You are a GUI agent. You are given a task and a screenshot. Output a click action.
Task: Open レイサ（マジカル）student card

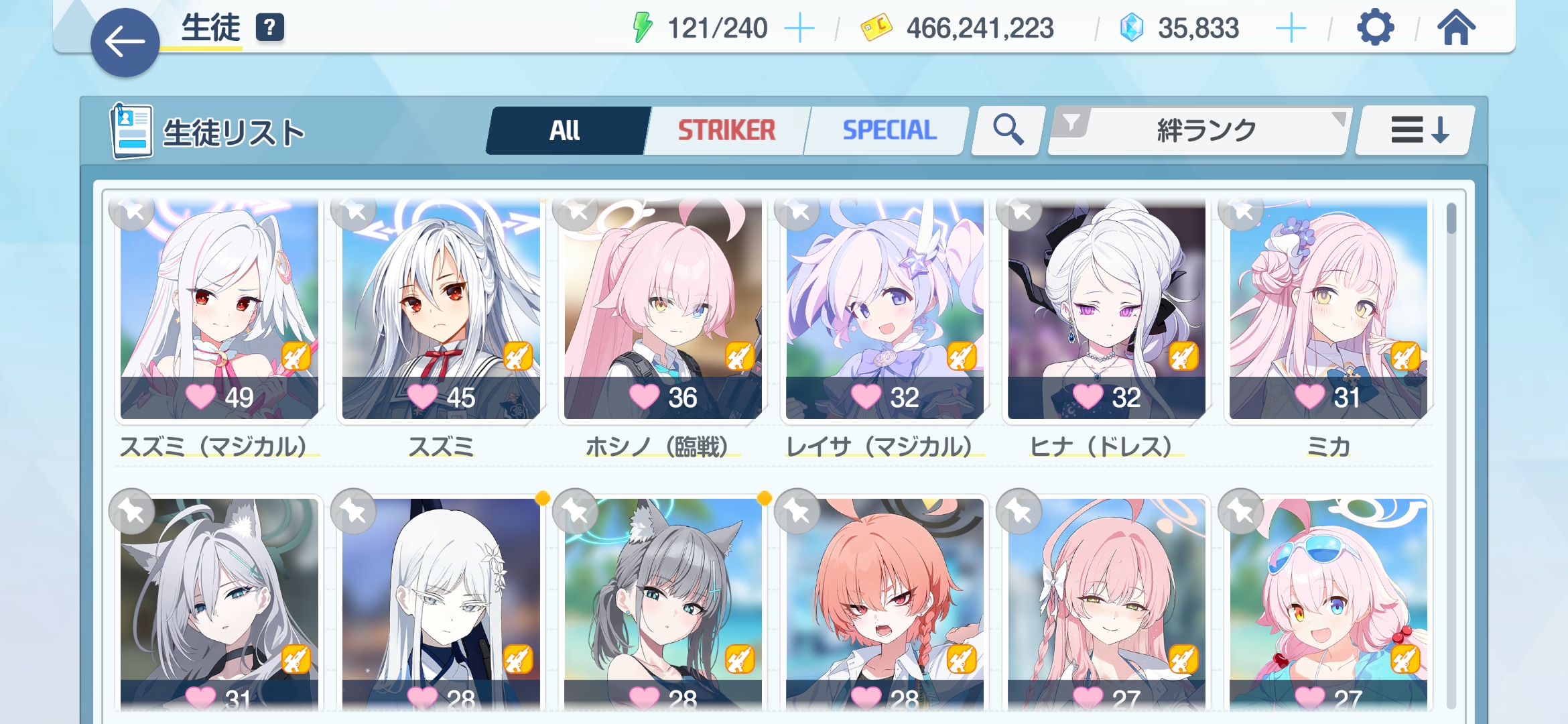point(885,310)
